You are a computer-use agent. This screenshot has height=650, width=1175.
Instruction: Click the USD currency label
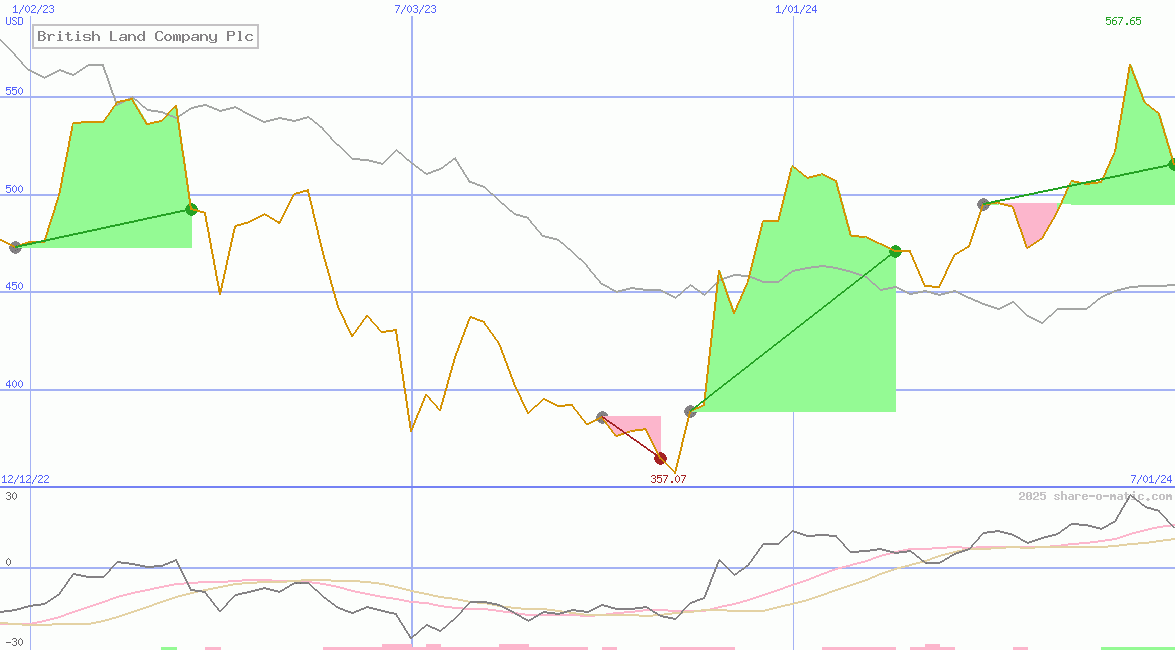point(15,21)
